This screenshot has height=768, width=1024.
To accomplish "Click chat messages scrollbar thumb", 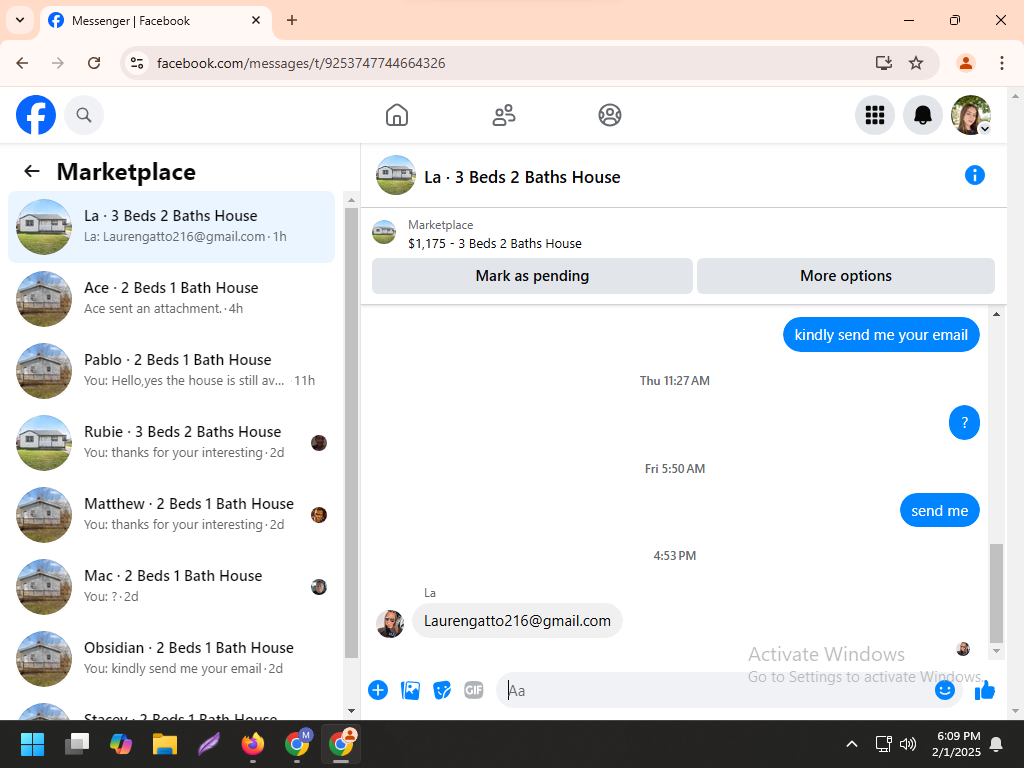I will coord(996,593).
